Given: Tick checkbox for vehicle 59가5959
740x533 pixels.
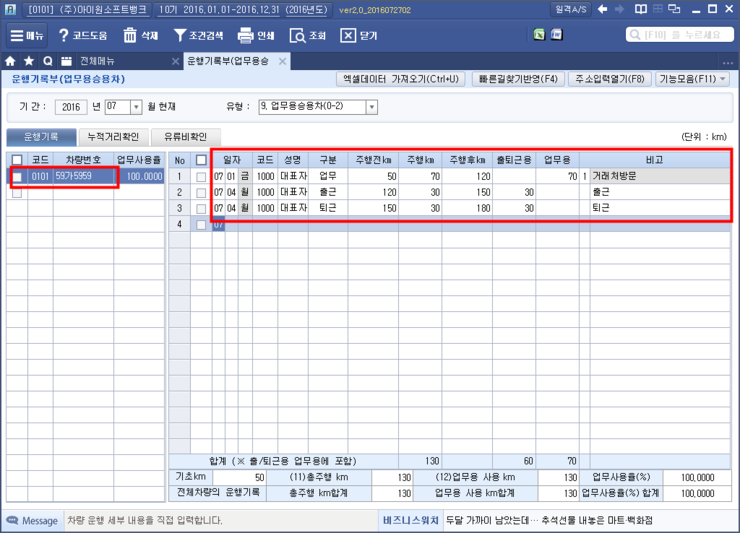Looking at the screenshot, I should pos(16,177).
